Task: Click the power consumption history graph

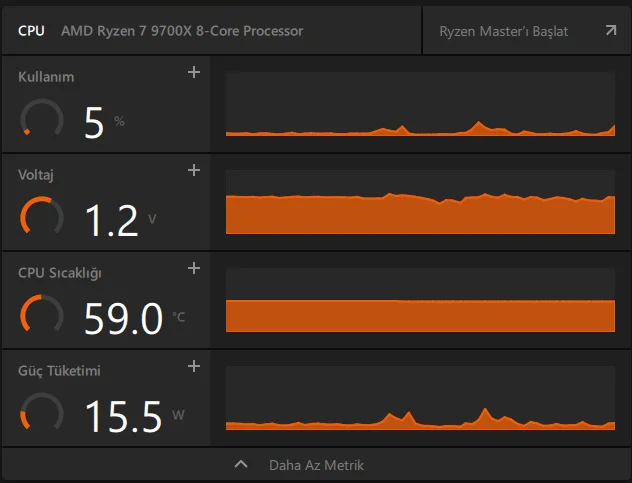Action: (x=420, y=398)
